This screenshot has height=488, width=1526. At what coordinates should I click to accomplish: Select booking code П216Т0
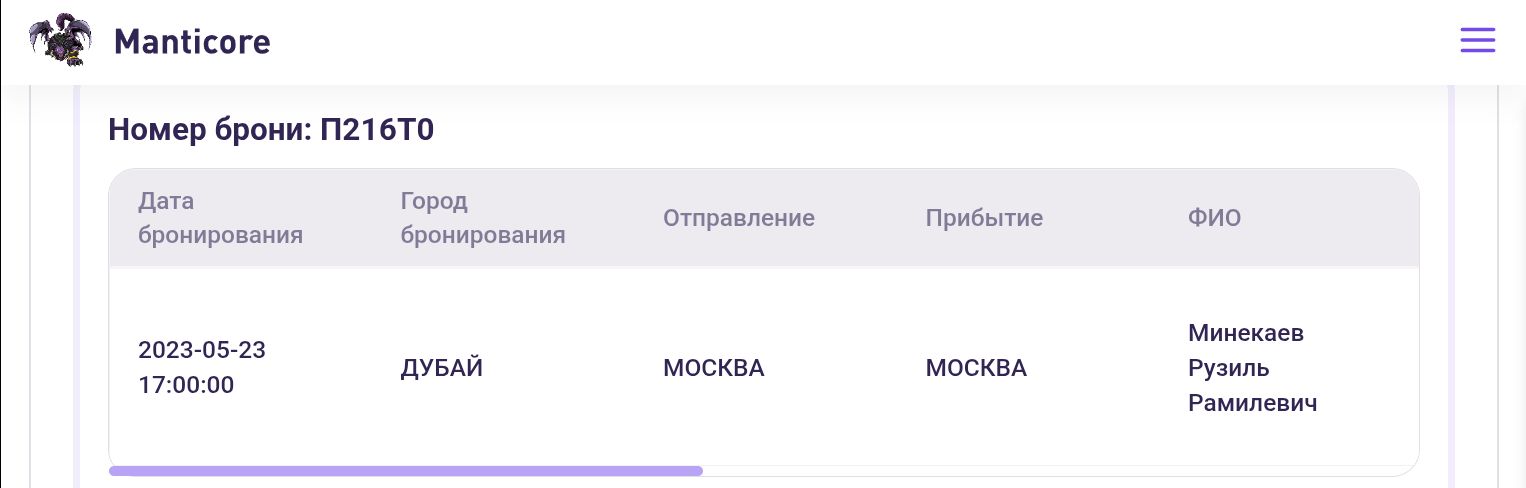pyautogui.click(x=377, y=130)
